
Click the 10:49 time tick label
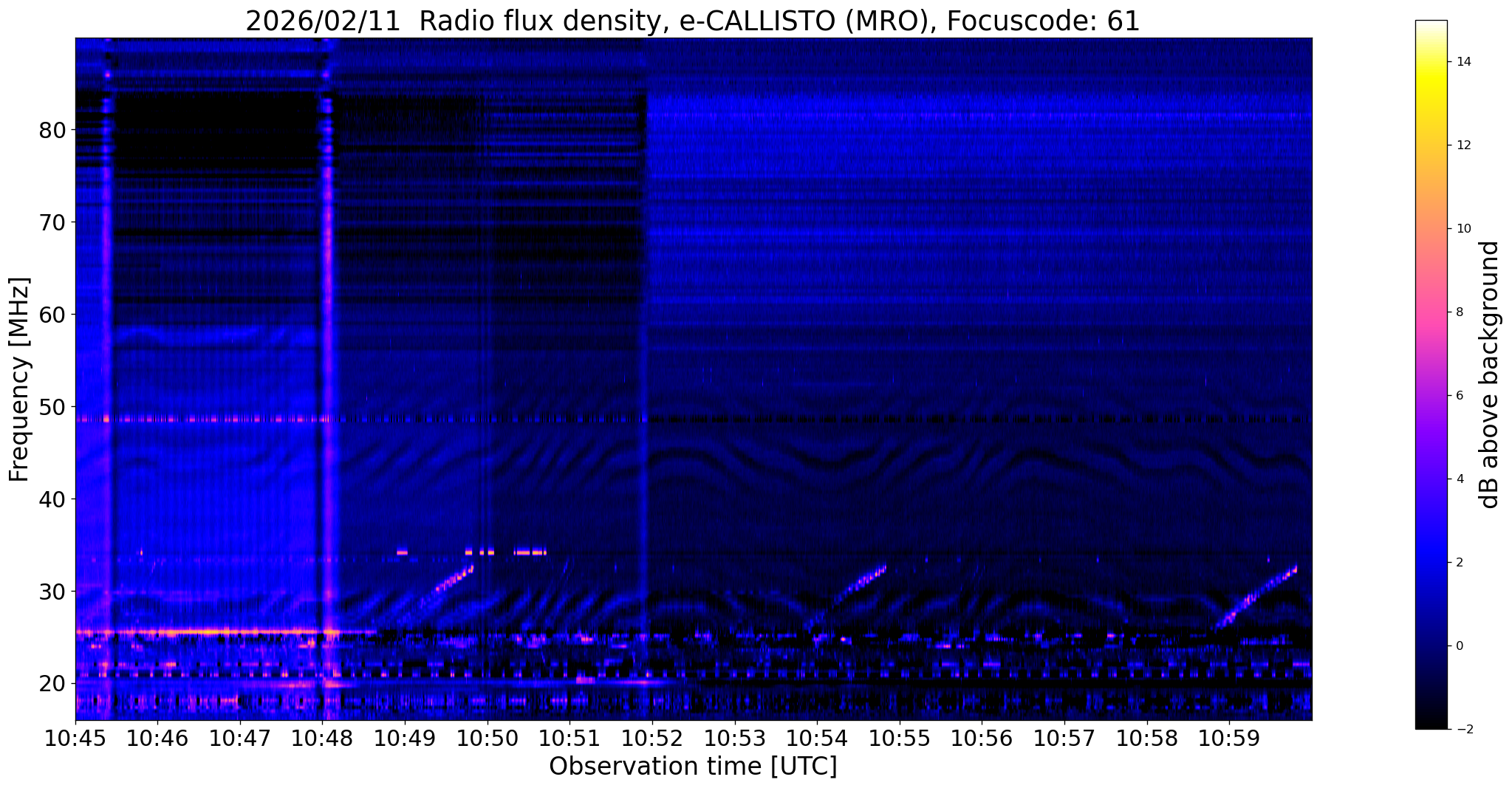click(405, 738)
